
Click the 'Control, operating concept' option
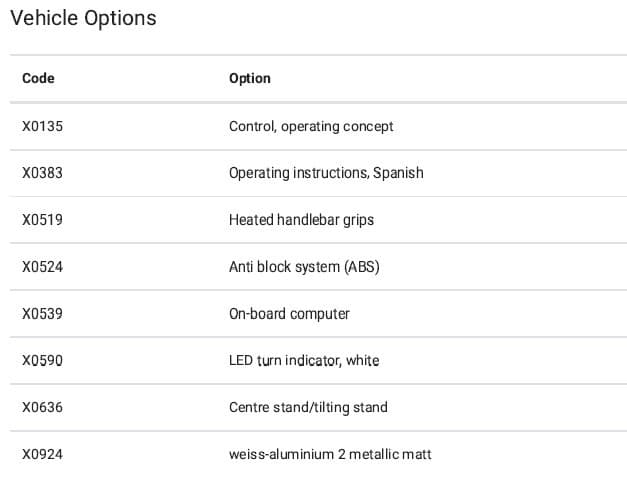click(311, 126)
